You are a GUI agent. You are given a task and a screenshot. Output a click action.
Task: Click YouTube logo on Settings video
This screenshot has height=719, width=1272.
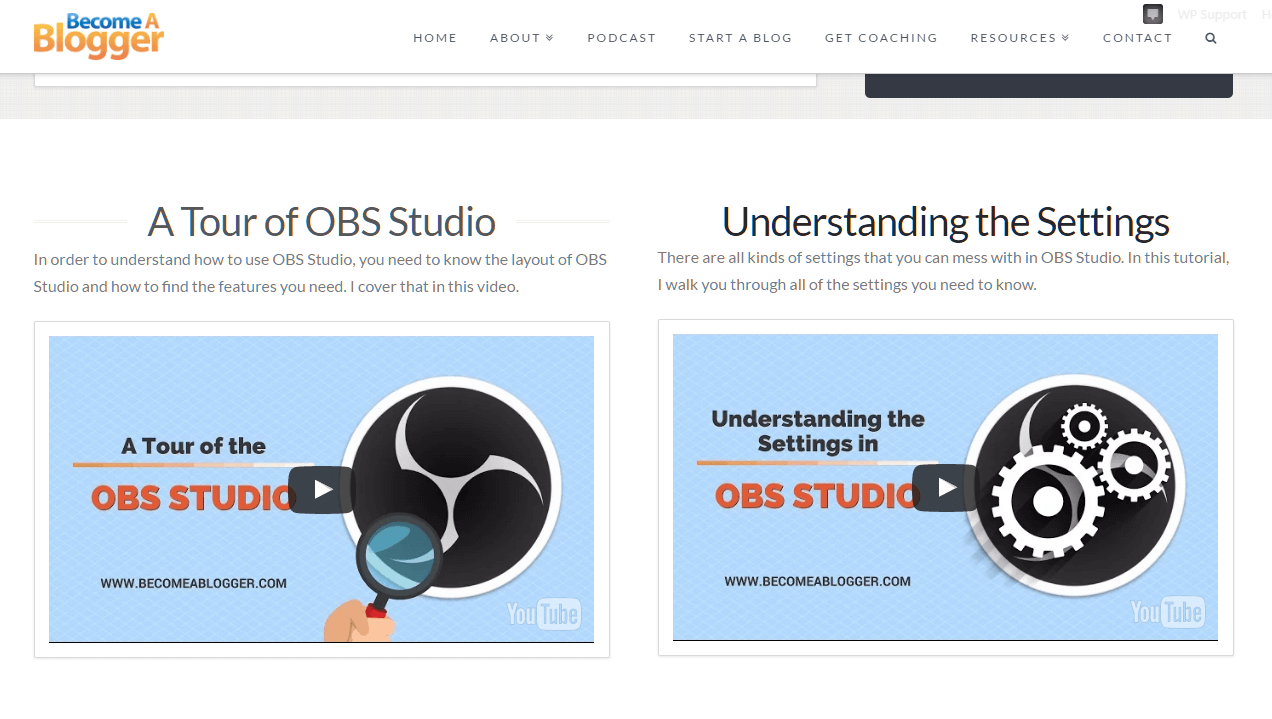(1167, 611)
